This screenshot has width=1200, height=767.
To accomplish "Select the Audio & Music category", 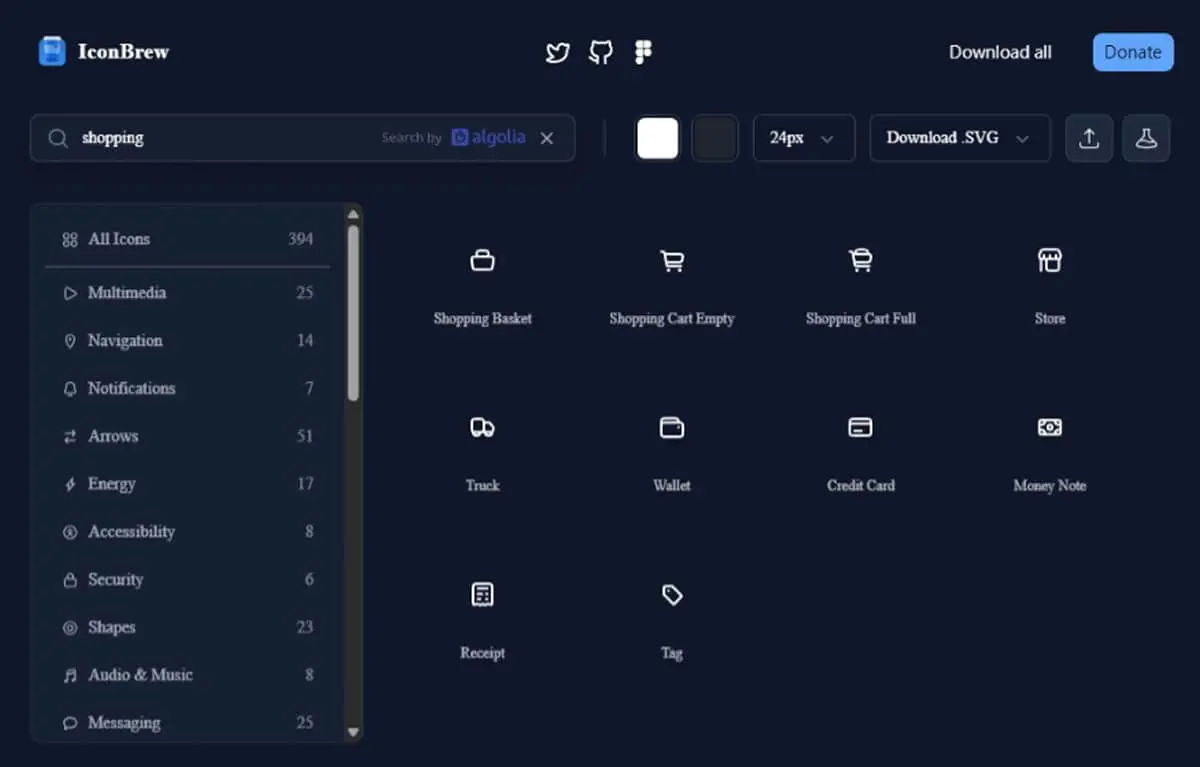I will pos(187,675).
